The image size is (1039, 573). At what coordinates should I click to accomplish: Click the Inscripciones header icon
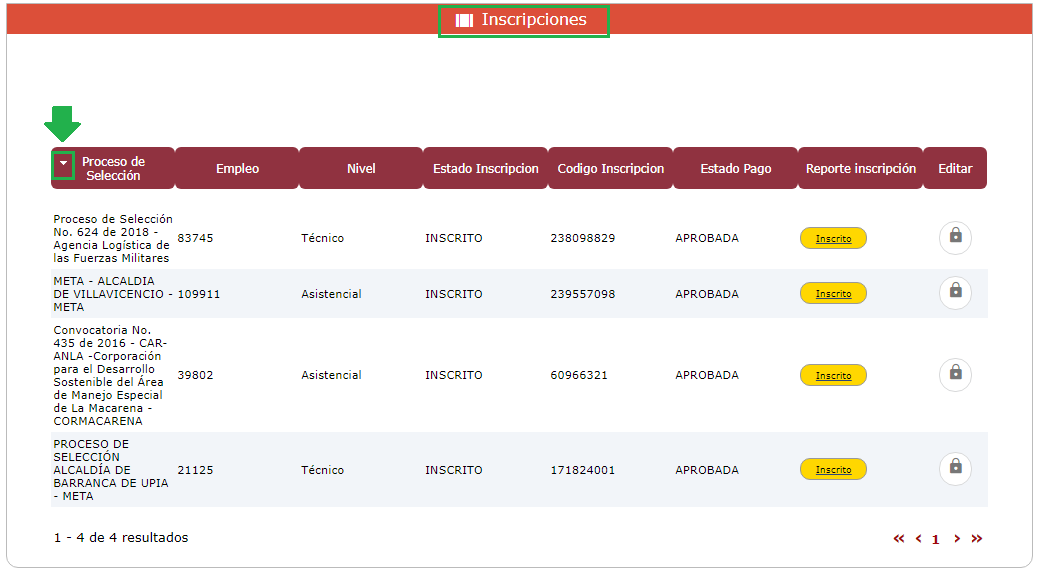[x=464, y=20]
